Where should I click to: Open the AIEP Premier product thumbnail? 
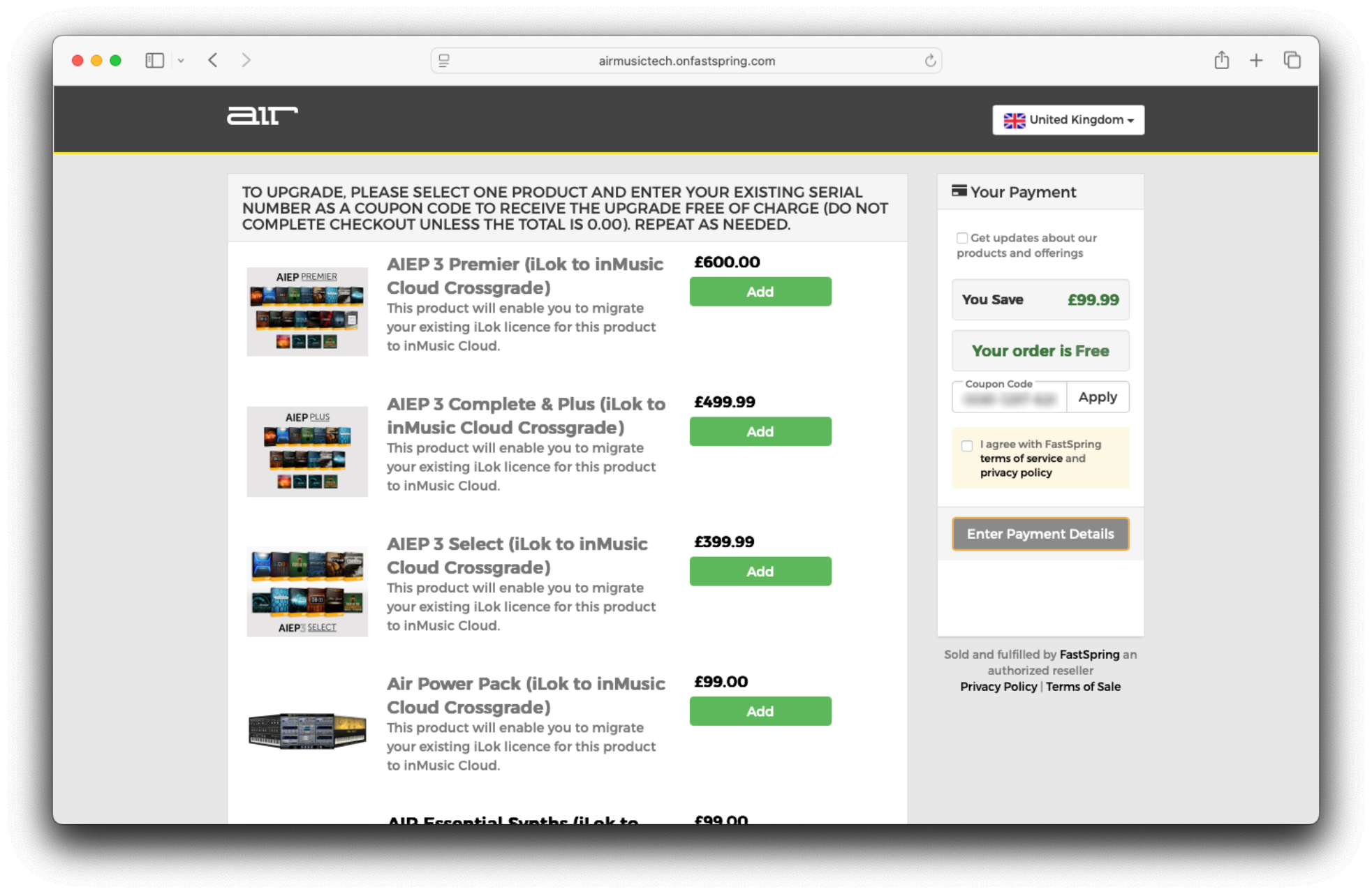click(x=307, y=311)
